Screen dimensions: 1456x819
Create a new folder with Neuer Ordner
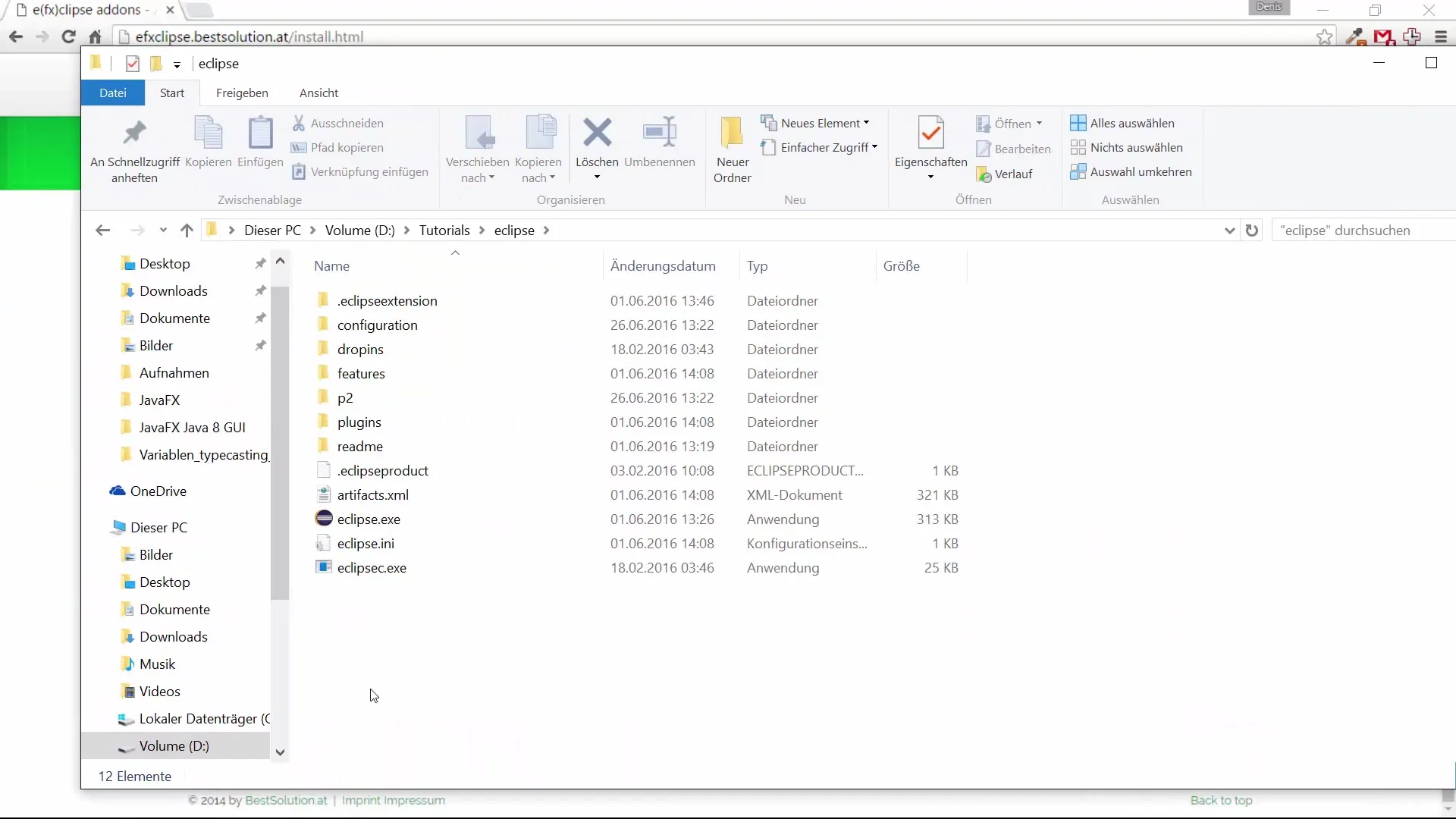click(x=732, y=149)
